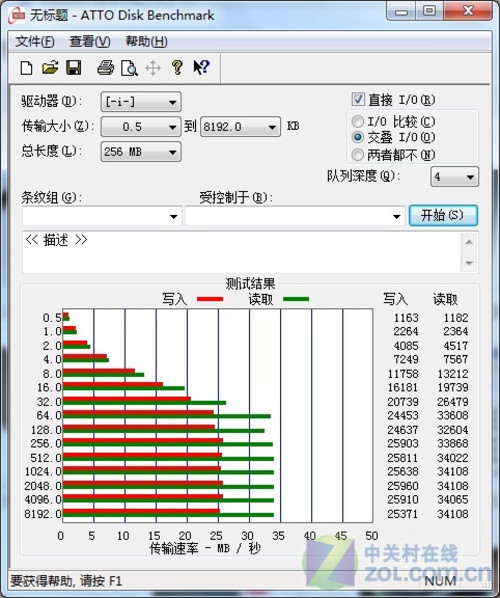Expand the 驱动器 drive dropdown
Image resolution: width=500 pixels, height=598 pixels.
pyautogui.click(x=141, y=102)
